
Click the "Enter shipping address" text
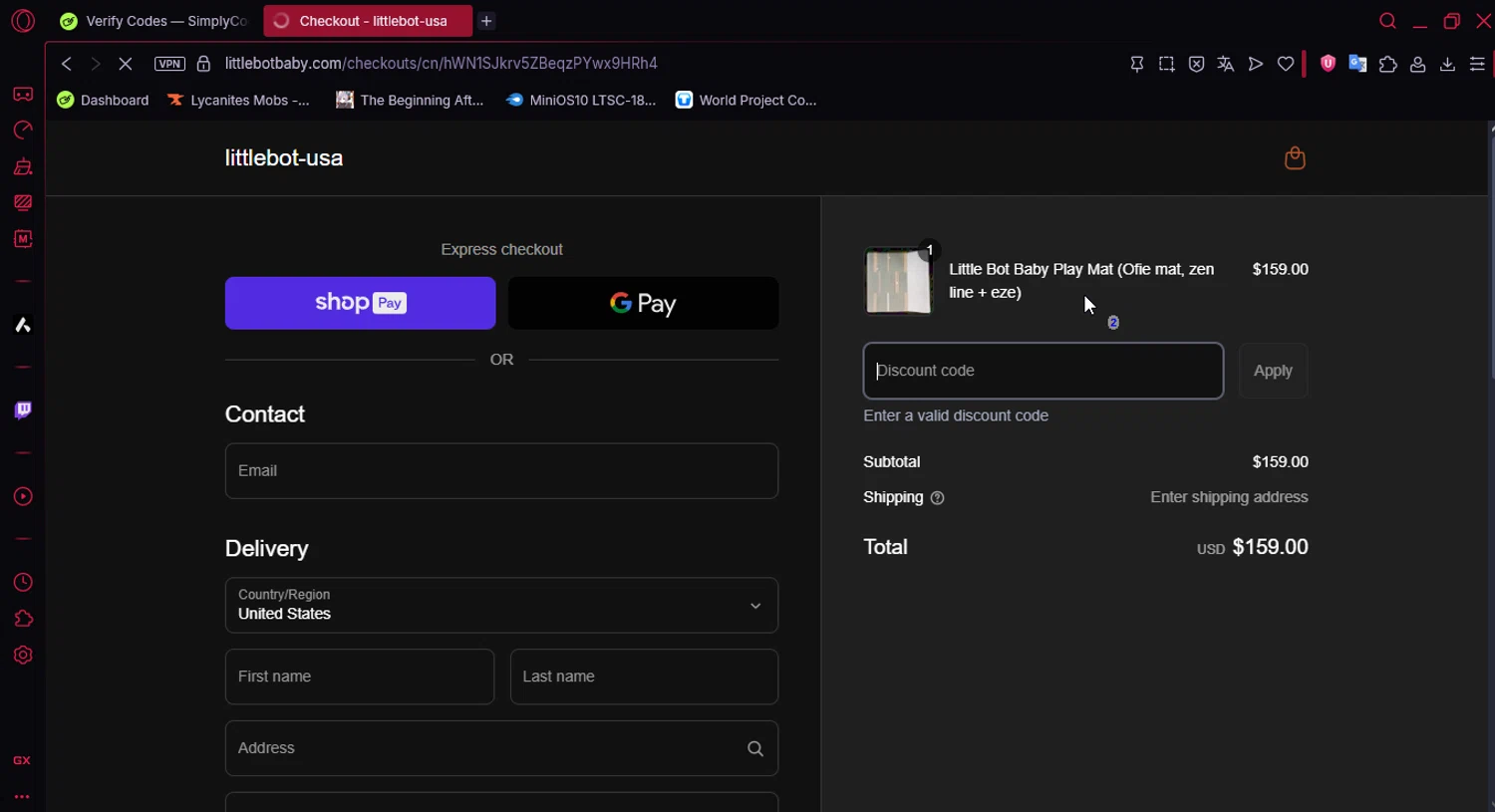[1229, 497]
